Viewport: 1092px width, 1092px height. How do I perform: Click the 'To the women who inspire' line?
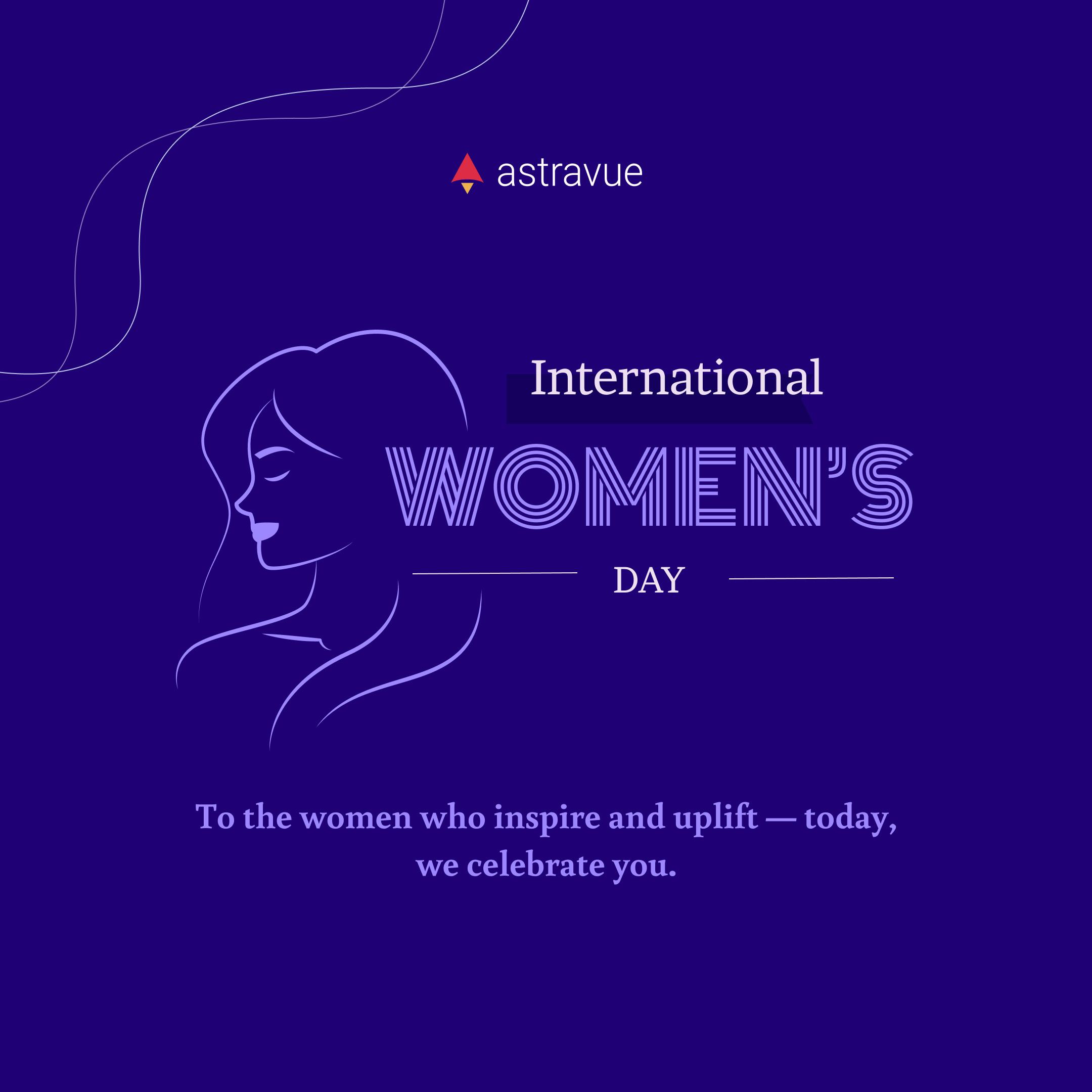(x=545, y=818)
